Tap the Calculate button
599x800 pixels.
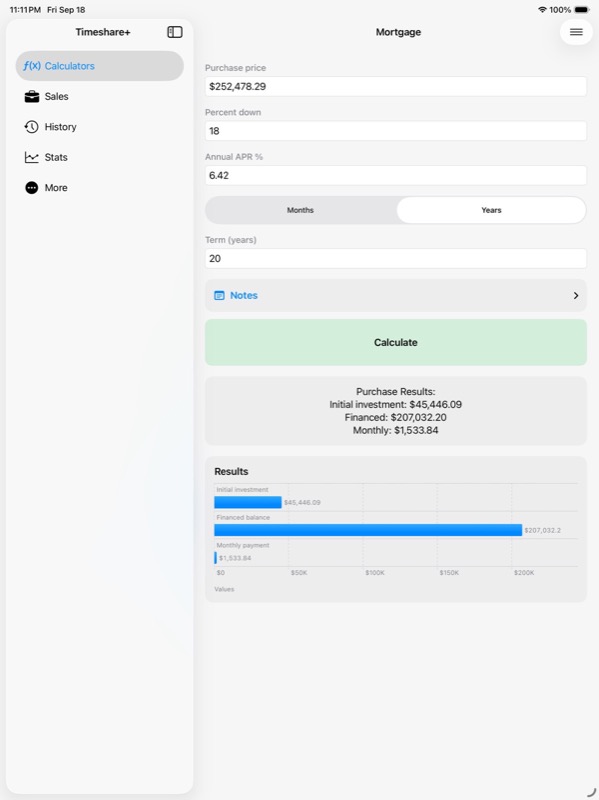pyautogui.click(x=395, y=342)
